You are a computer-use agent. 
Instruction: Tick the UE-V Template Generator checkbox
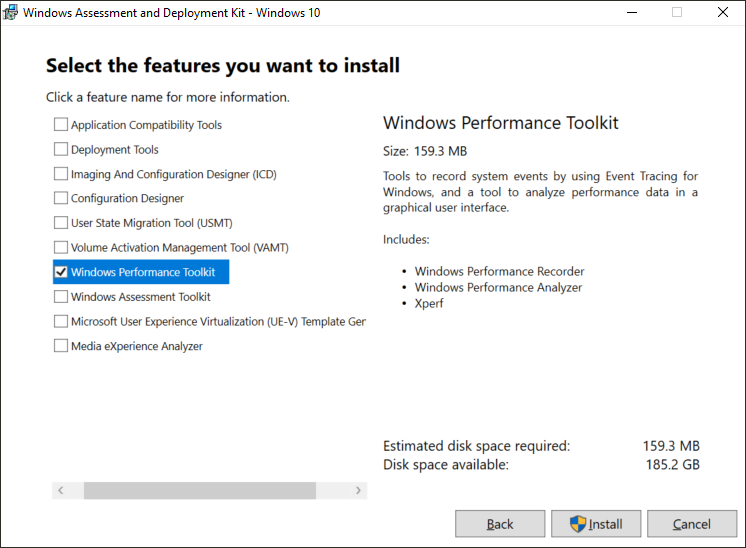[x=61, y=322]
